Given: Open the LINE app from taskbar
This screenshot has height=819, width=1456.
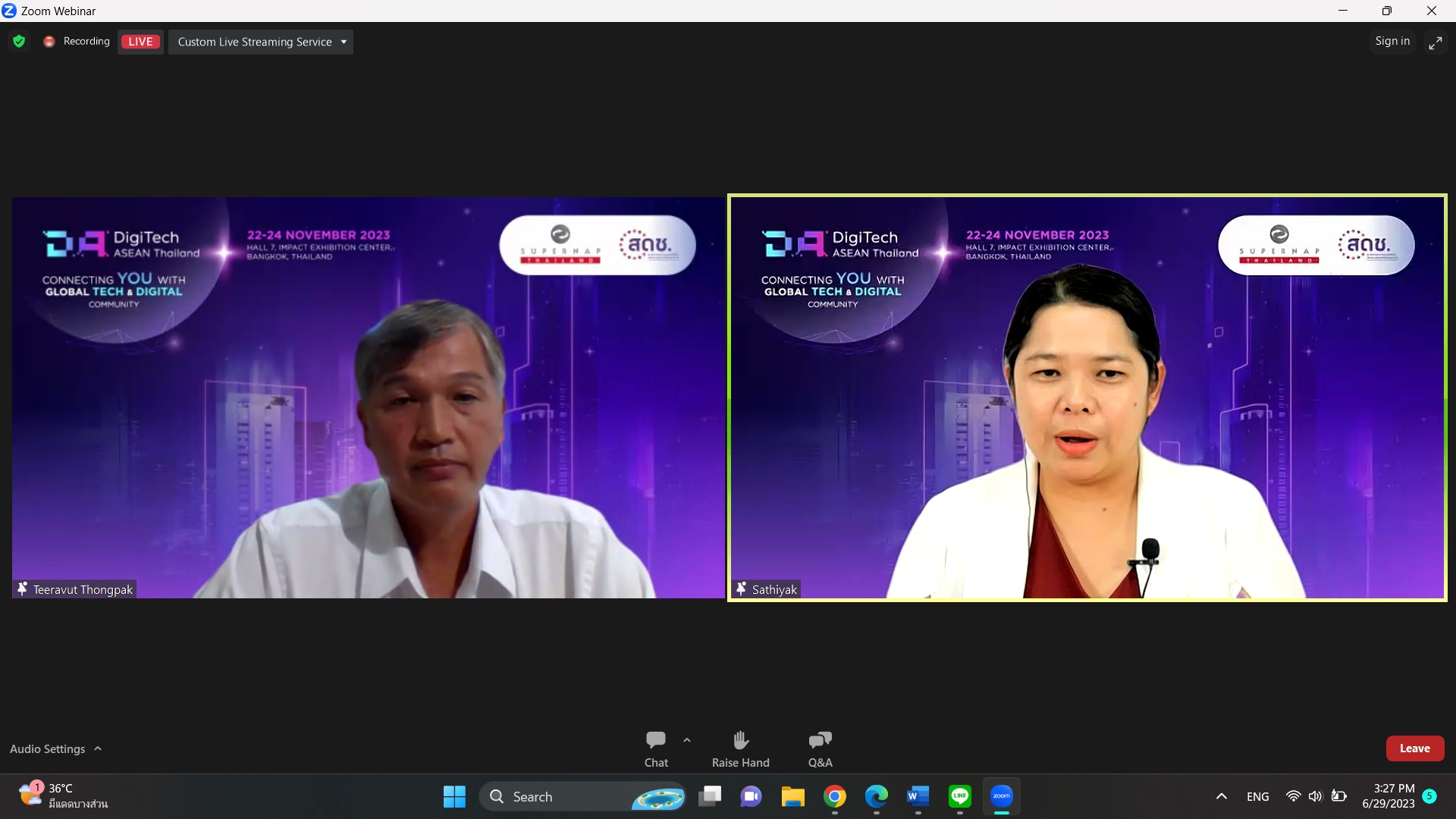Looking at the screenshot, I should 960,796.
